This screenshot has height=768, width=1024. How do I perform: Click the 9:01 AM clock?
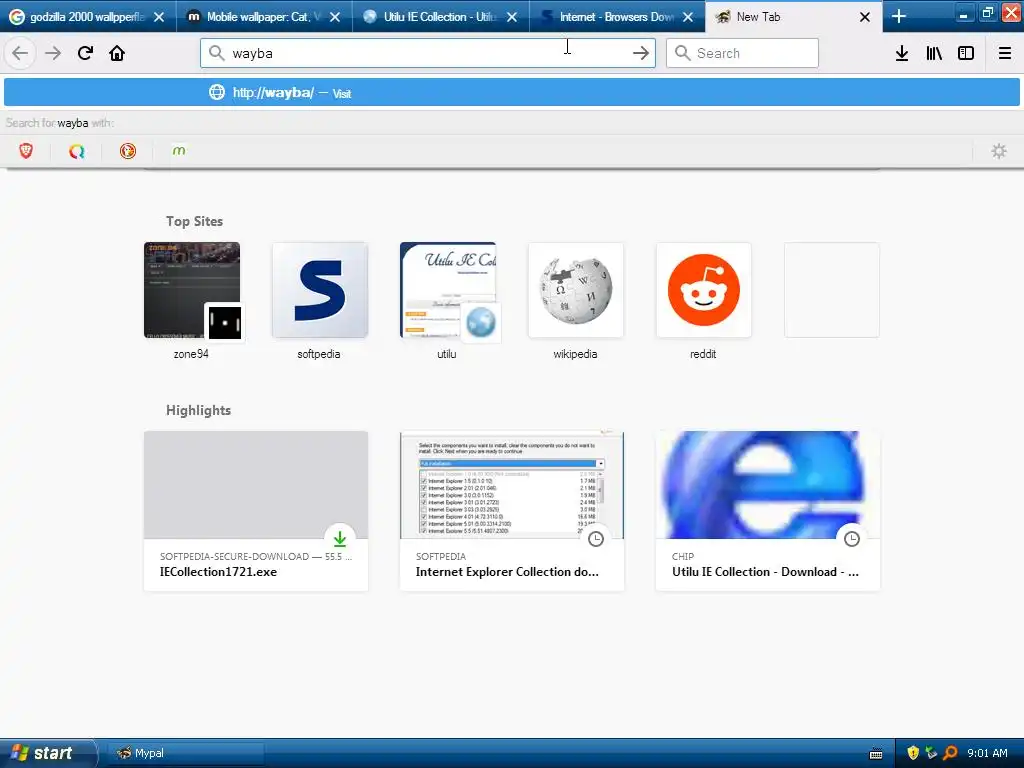click(987, 753)
